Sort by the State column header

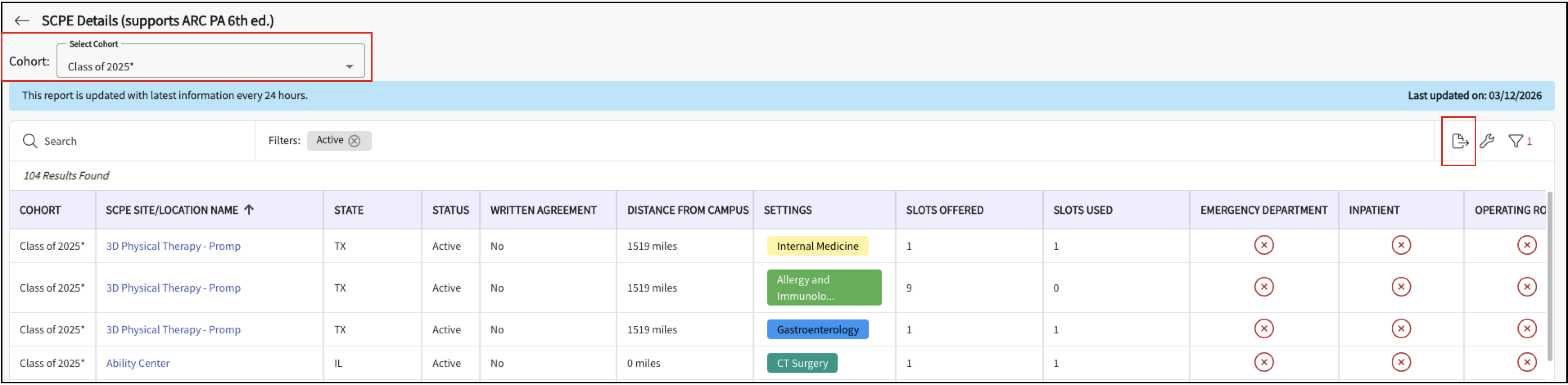pos(348,210)
